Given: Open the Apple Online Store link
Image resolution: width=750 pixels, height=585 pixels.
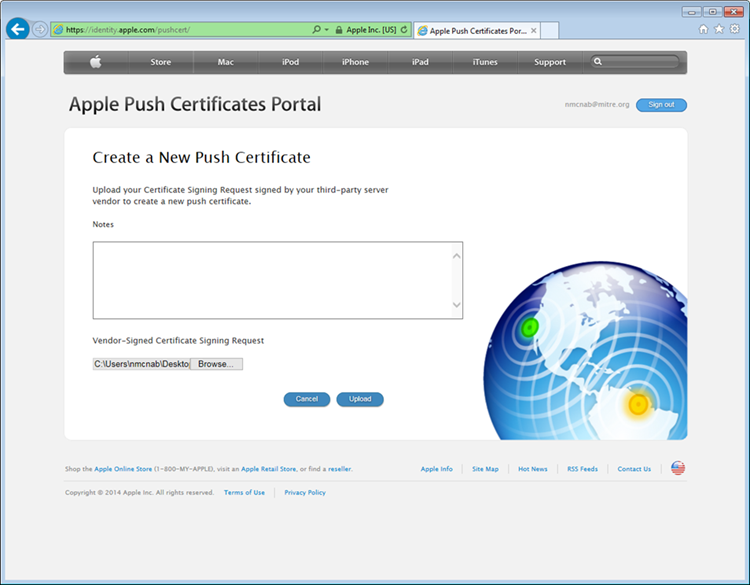Looking at the screenshot, I should click(x=123, y=469).
